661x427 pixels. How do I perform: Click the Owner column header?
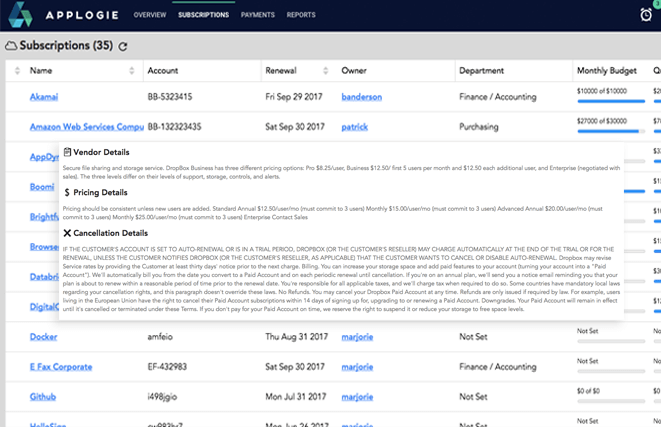pyautogui.click(x=354, y=70)
